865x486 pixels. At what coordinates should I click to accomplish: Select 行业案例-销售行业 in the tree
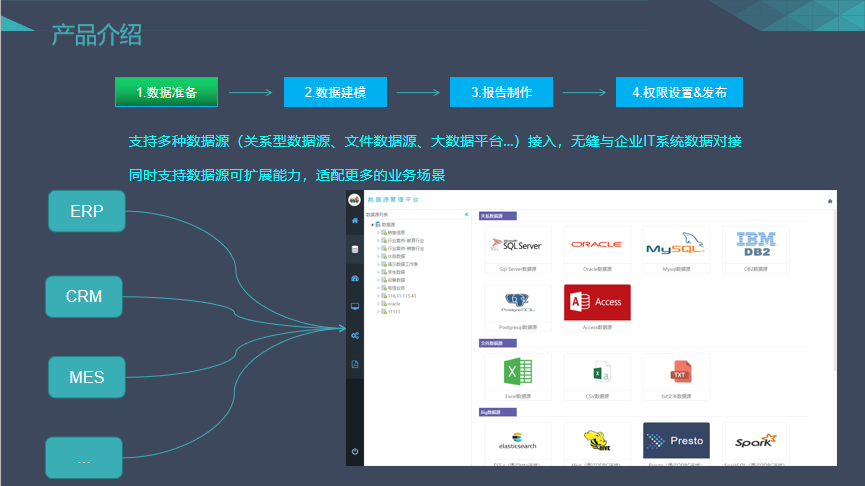pos(405,249)
